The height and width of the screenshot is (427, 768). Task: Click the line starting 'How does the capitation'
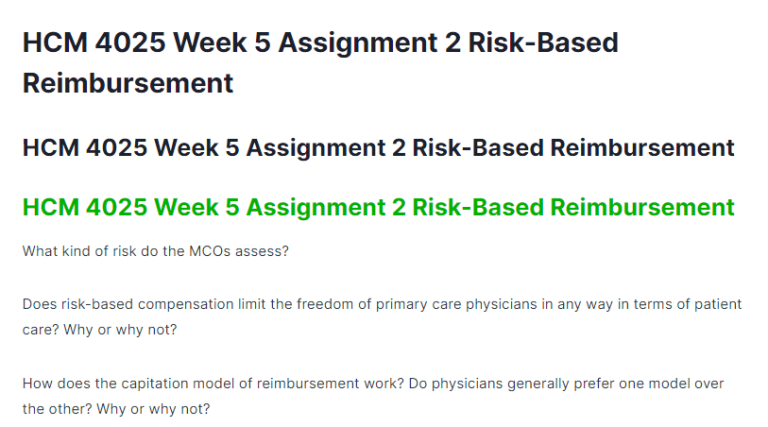[x=373, y=383]
